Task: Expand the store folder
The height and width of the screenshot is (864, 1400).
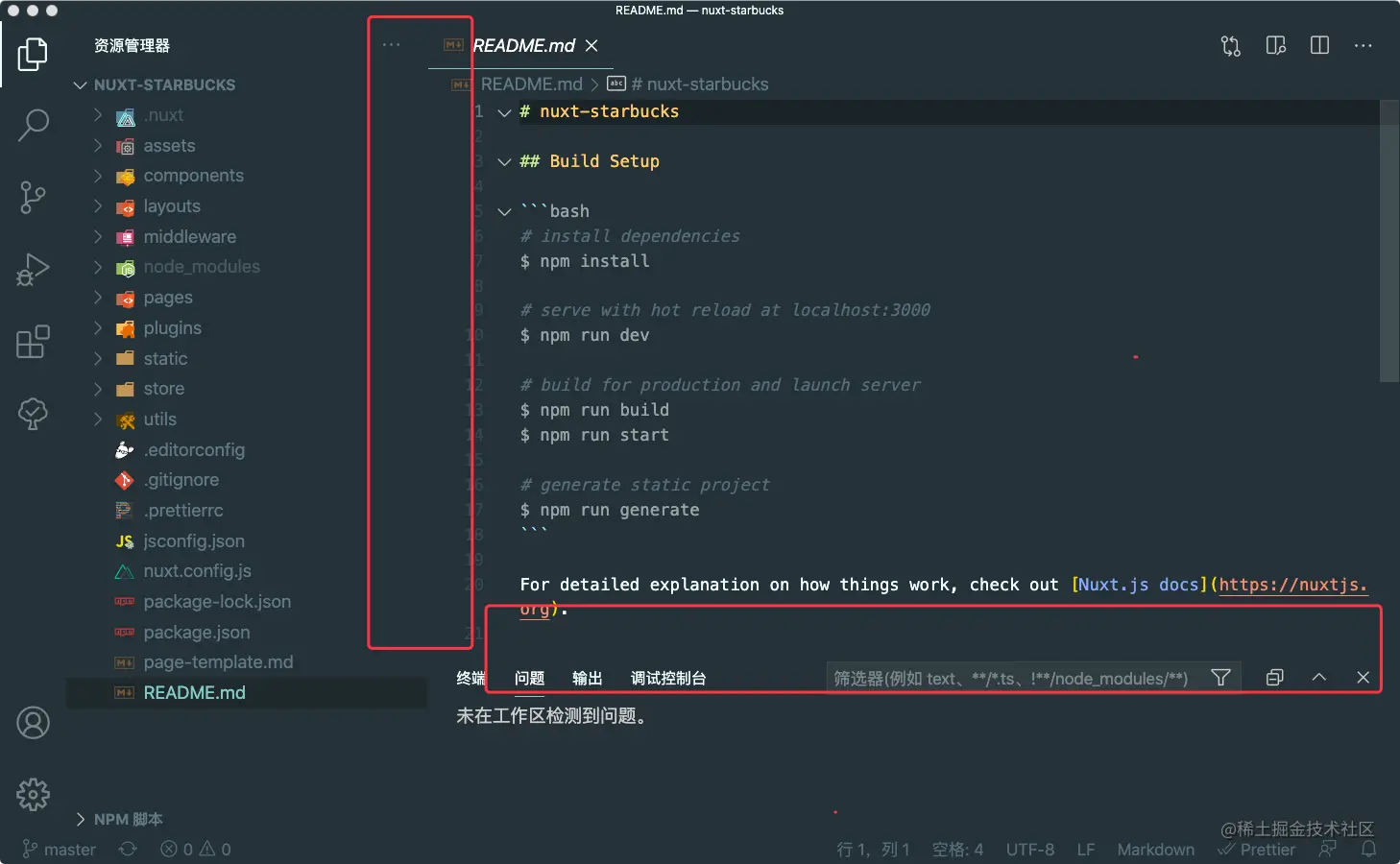Action: pyautogui.click(x=98, y=389)
